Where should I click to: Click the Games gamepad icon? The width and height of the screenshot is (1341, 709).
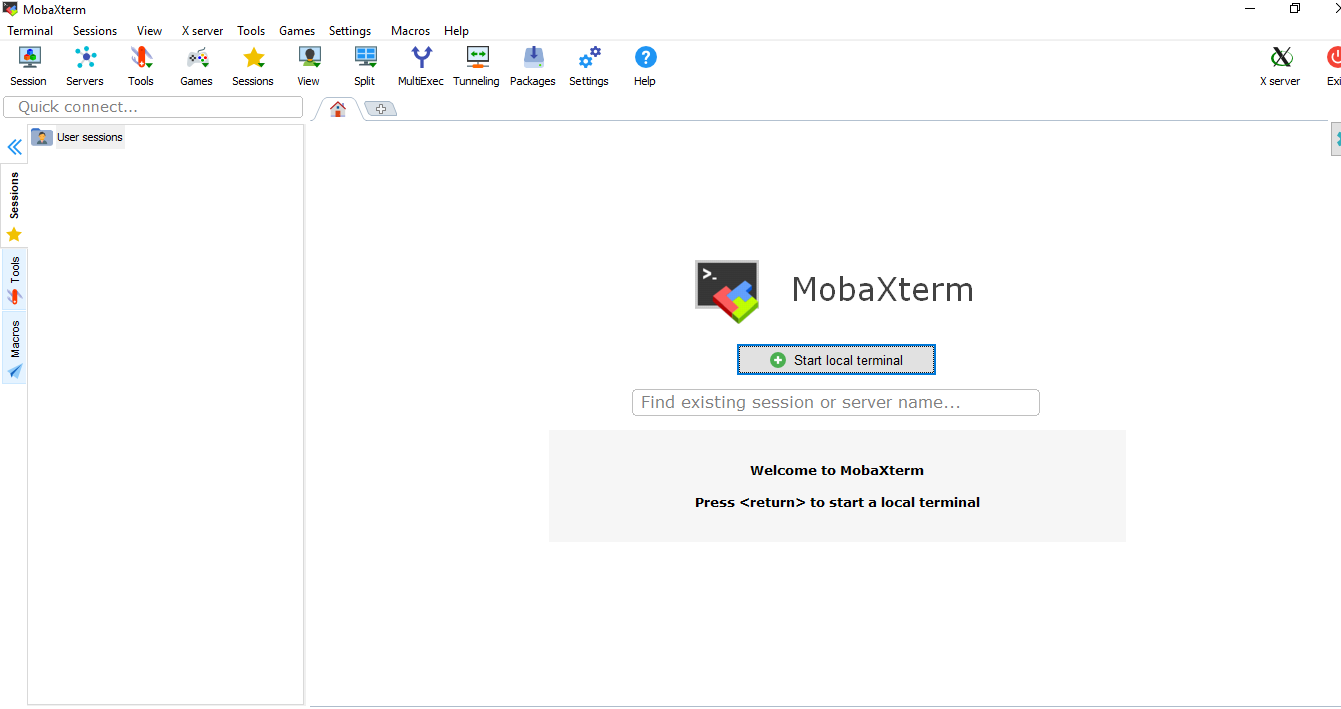[197, 66]
